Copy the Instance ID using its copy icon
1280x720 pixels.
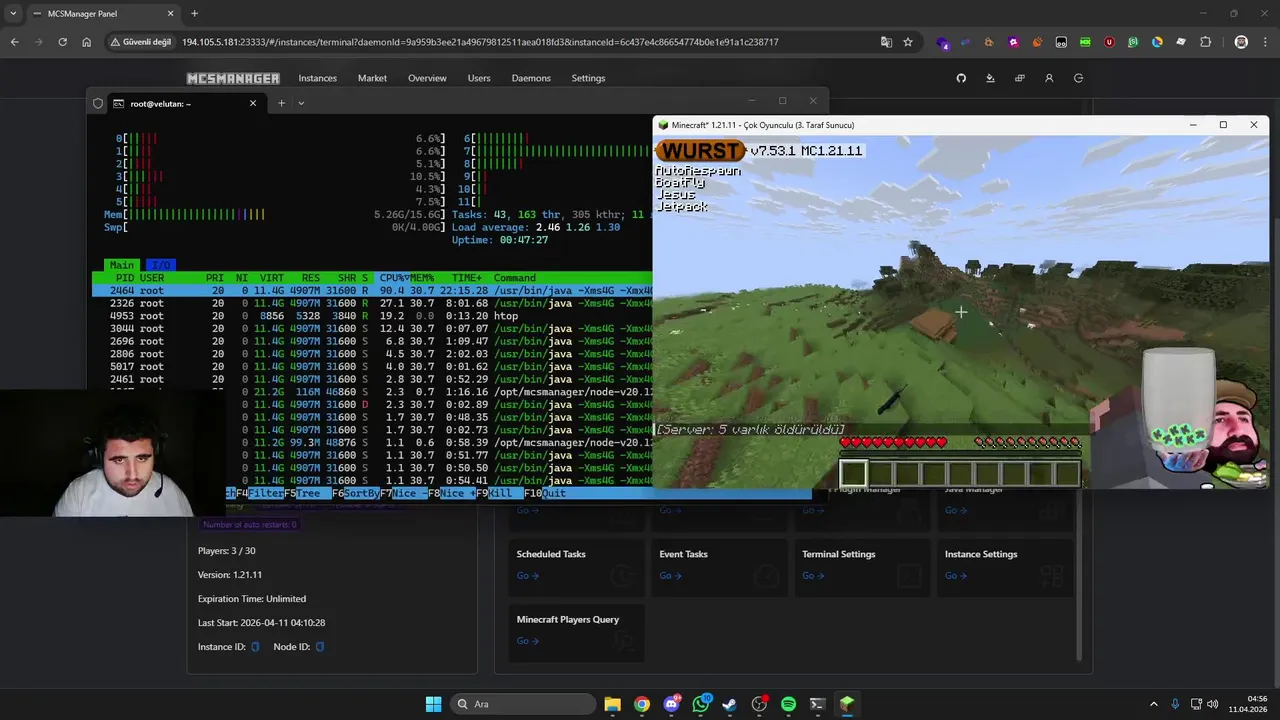point(255,647)
